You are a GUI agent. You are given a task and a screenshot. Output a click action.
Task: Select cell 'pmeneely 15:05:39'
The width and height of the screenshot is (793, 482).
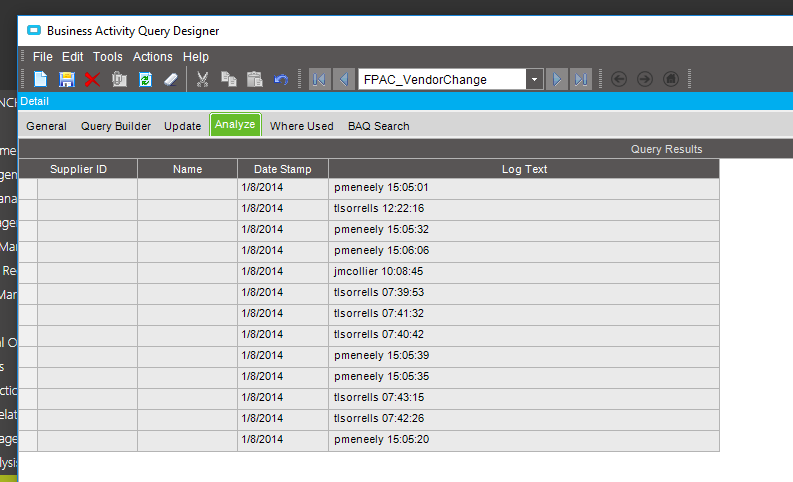point(524,356)
